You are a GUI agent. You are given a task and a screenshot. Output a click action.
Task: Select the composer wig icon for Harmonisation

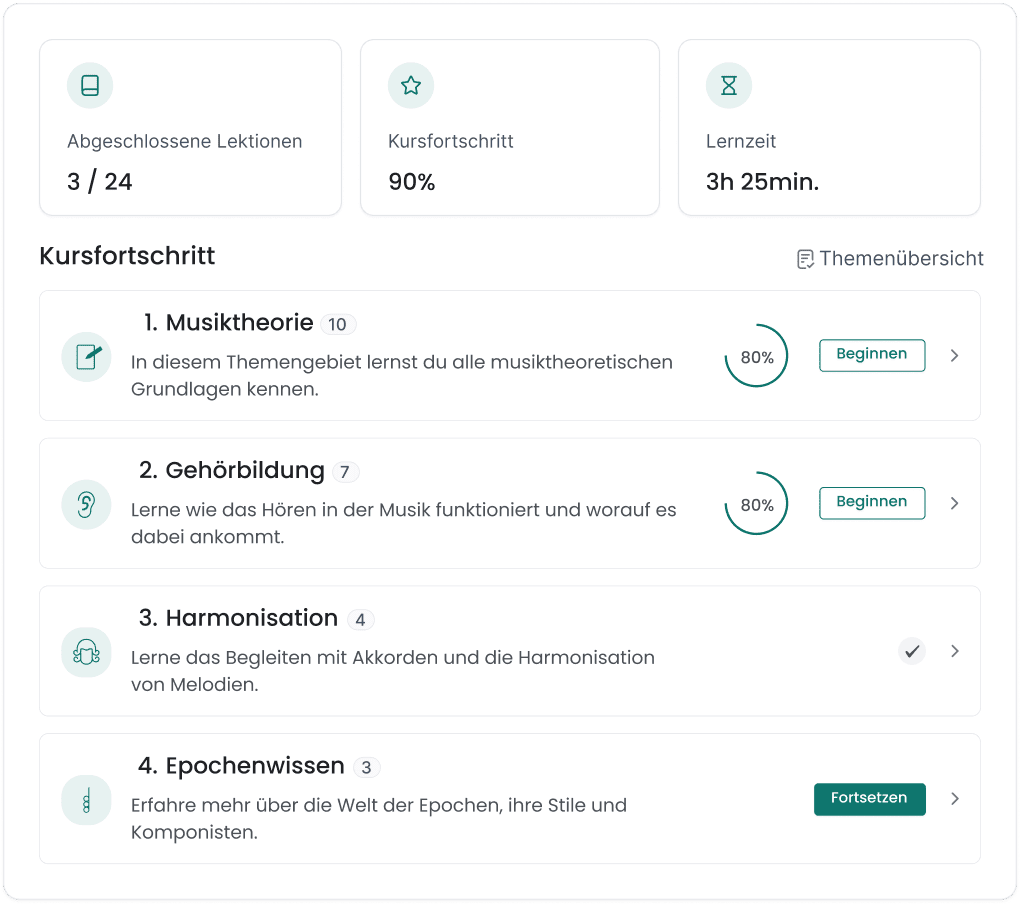[86, 651]
